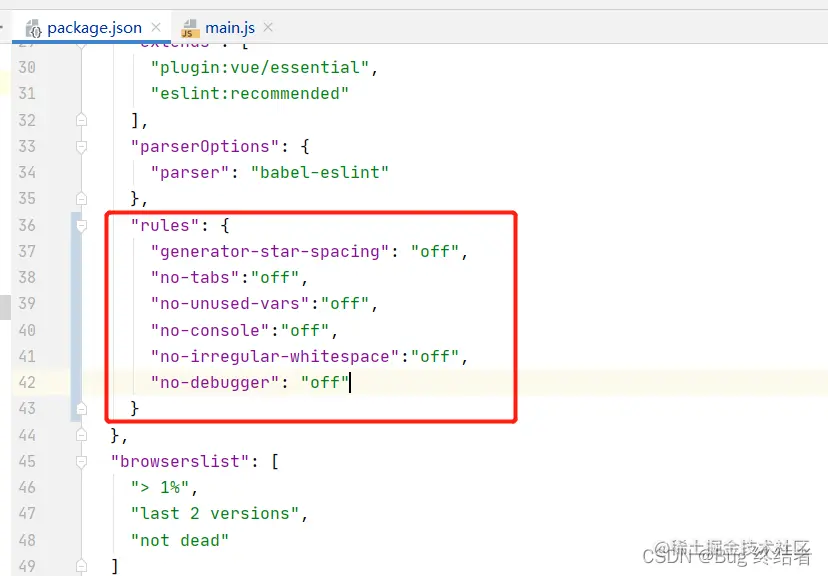Click the "no-debugger" key
Screen dimensions: 828x576
tap(215, 382)
